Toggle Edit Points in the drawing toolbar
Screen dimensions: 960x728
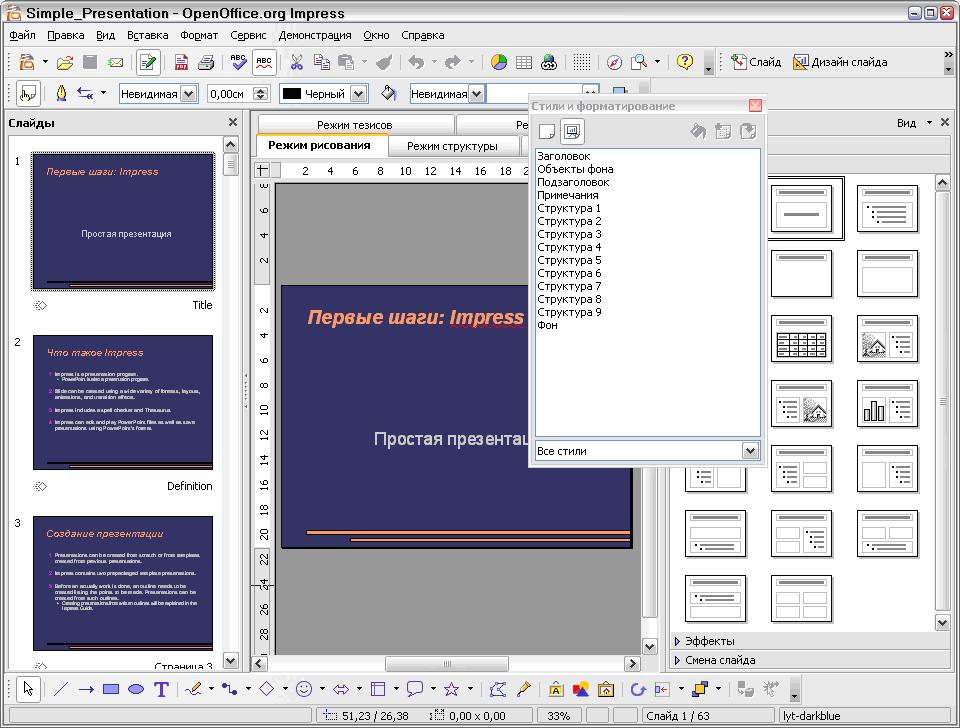tap(497, 689)
